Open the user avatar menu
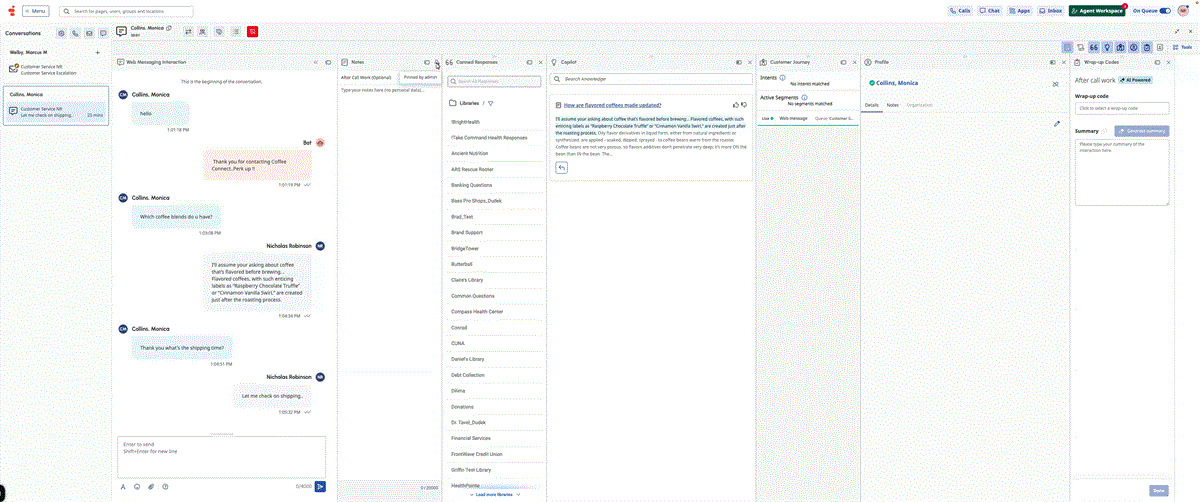The height and width of the screenshot is (502, 1200). pos(1184,11)
